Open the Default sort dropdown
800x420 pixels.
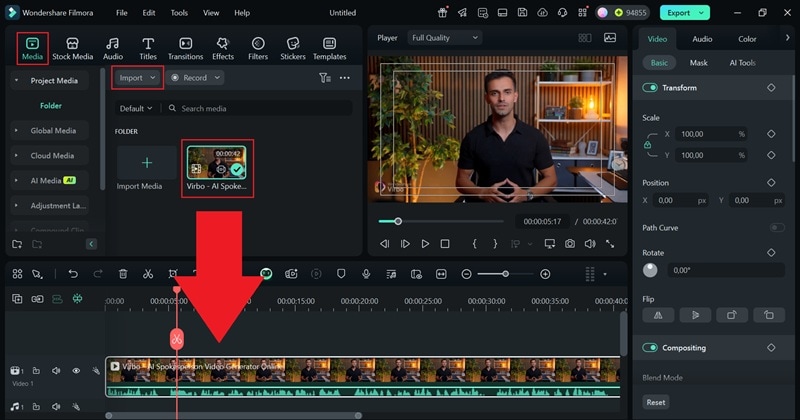(136, 108)
